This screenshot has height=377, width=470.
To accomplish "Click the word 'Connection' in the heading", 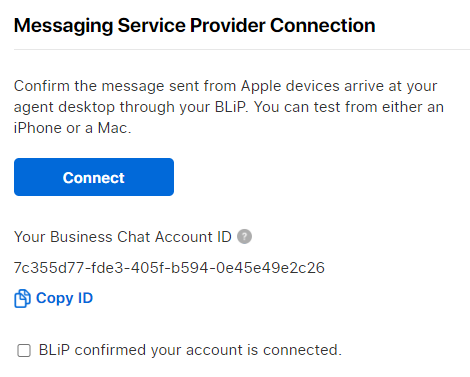I will coord(323,26).
